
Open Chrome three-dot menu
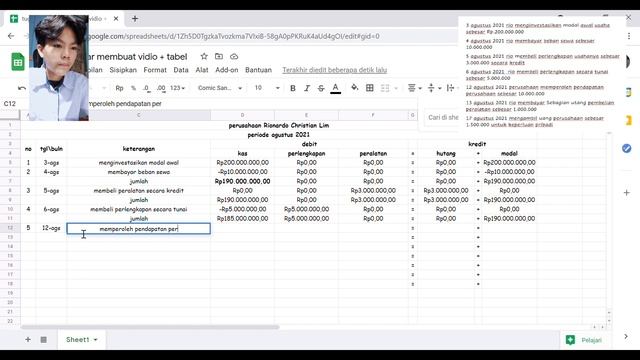(629, 36)
